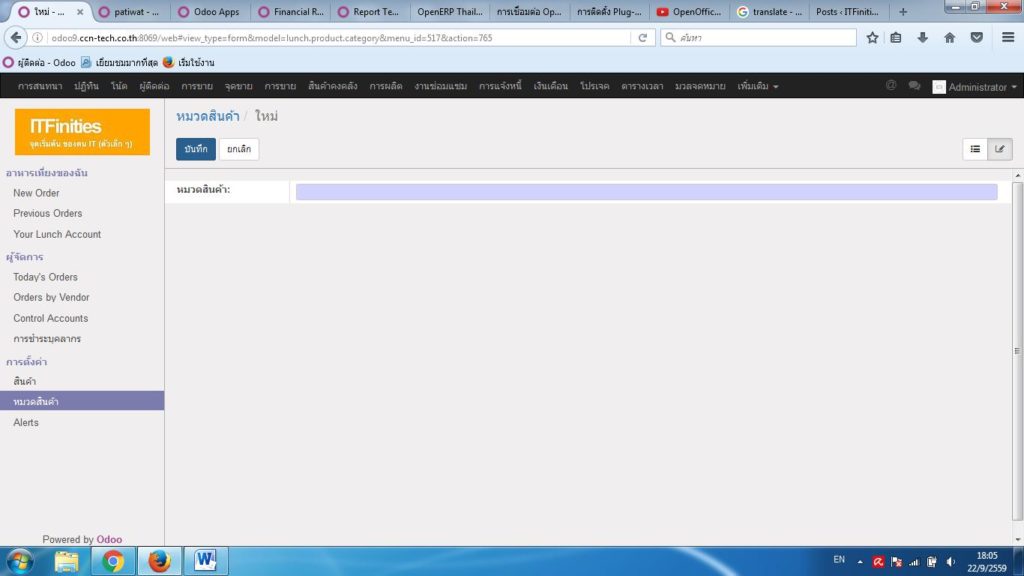1024x576 pixels.
Task: Open the Firefox hamburger menu
Action: point(1007,36)
